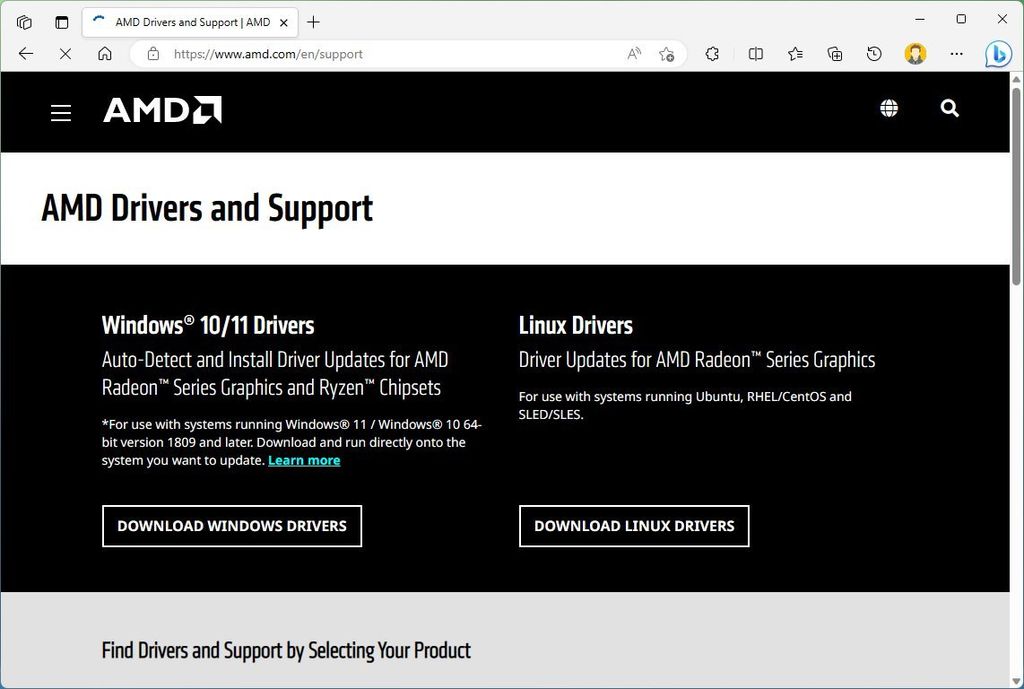Open the Favorites dropdown in the toolbar
Screen dimensions: 1024x689
tap(794, 54)
